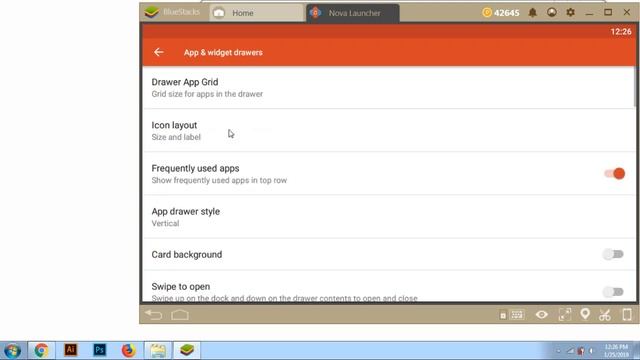Viewport: 640px width, 360px height.
Task: Click the small lock icon near the keyboard icon
Action: click(x=503, y=315)
